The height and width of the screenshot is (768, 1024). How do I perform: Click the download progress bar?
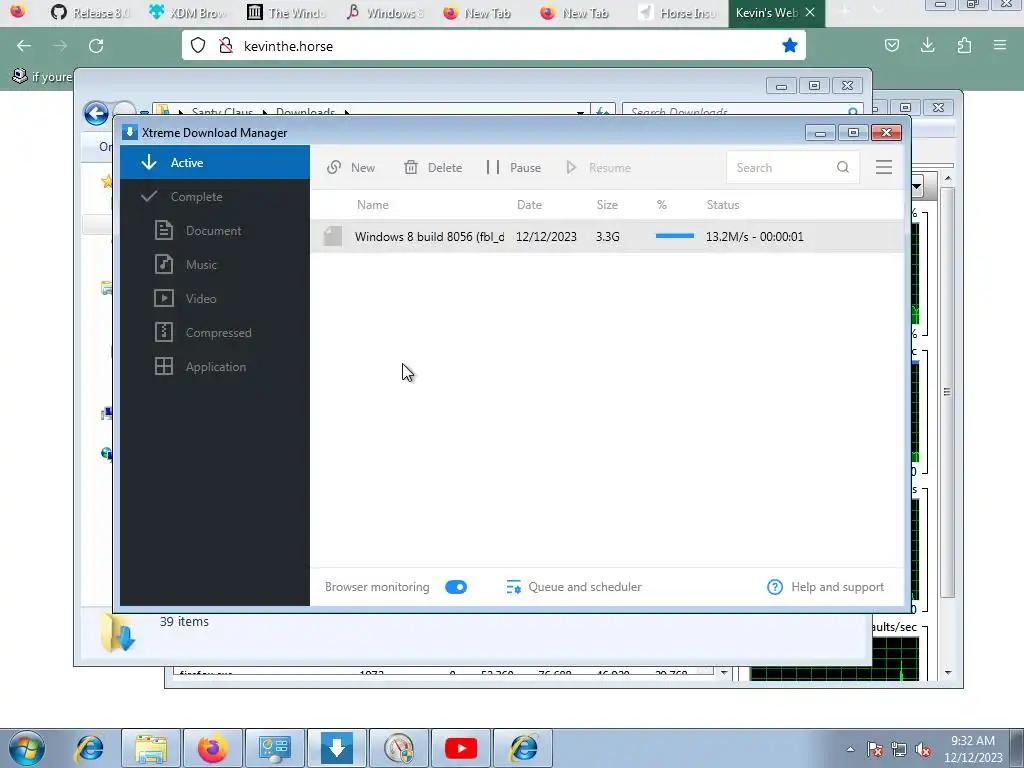pyautogui.click(x=675, y=236)
